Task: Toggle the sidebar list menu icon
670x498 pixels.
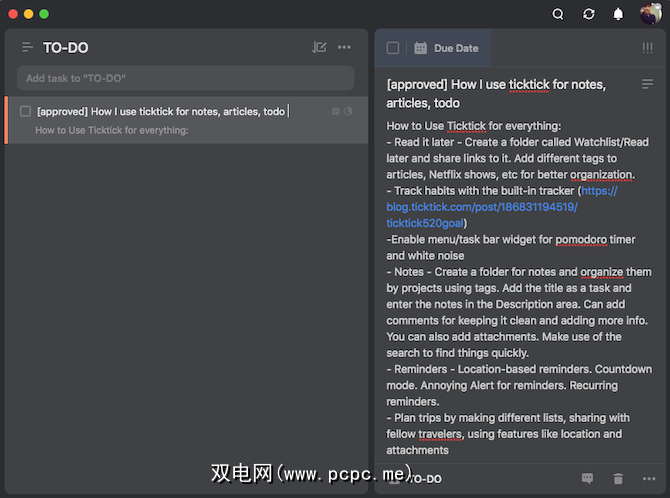Action: tap(27, 47)
